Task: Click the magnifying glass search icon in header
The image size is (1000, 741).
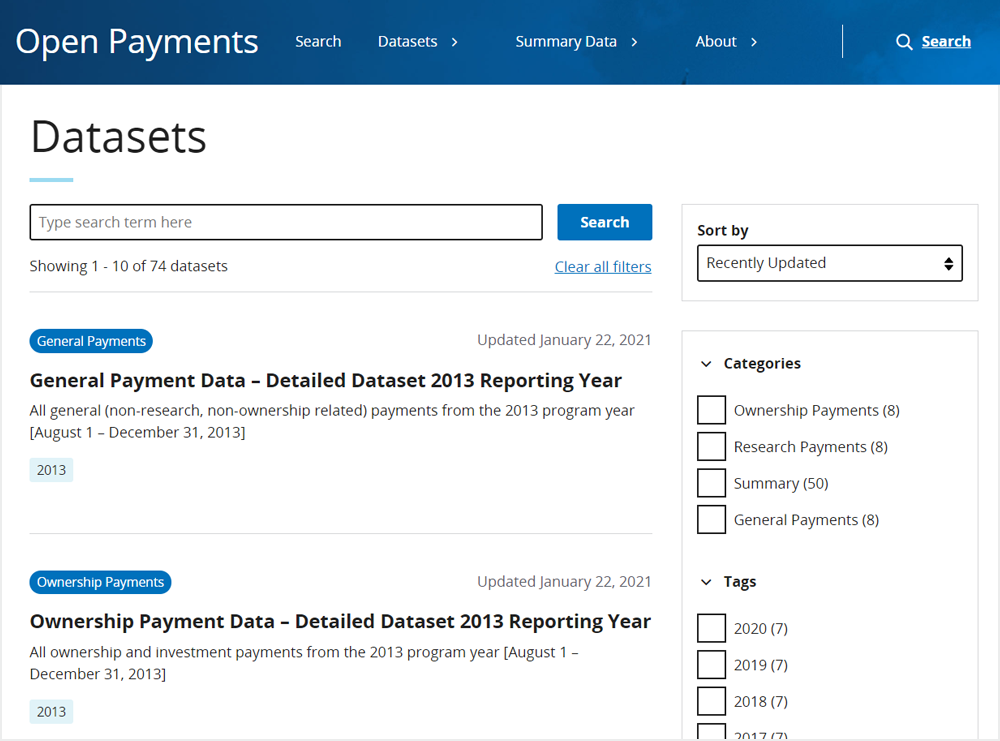Action: click(904, 42)
